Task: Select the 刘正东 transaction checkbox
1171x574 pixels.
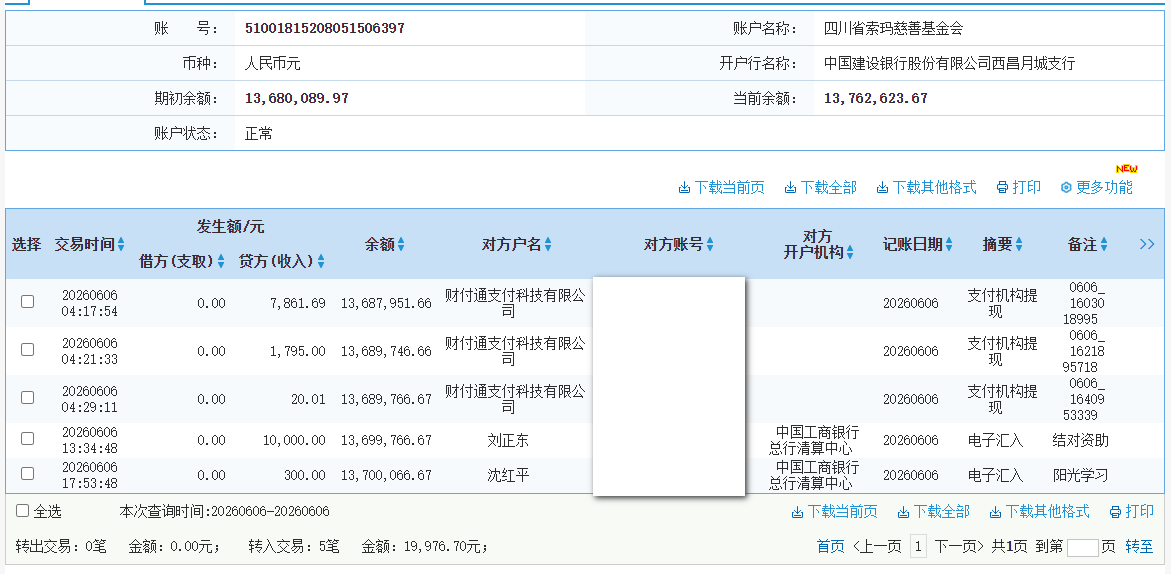Action: (x=28, y=438)
